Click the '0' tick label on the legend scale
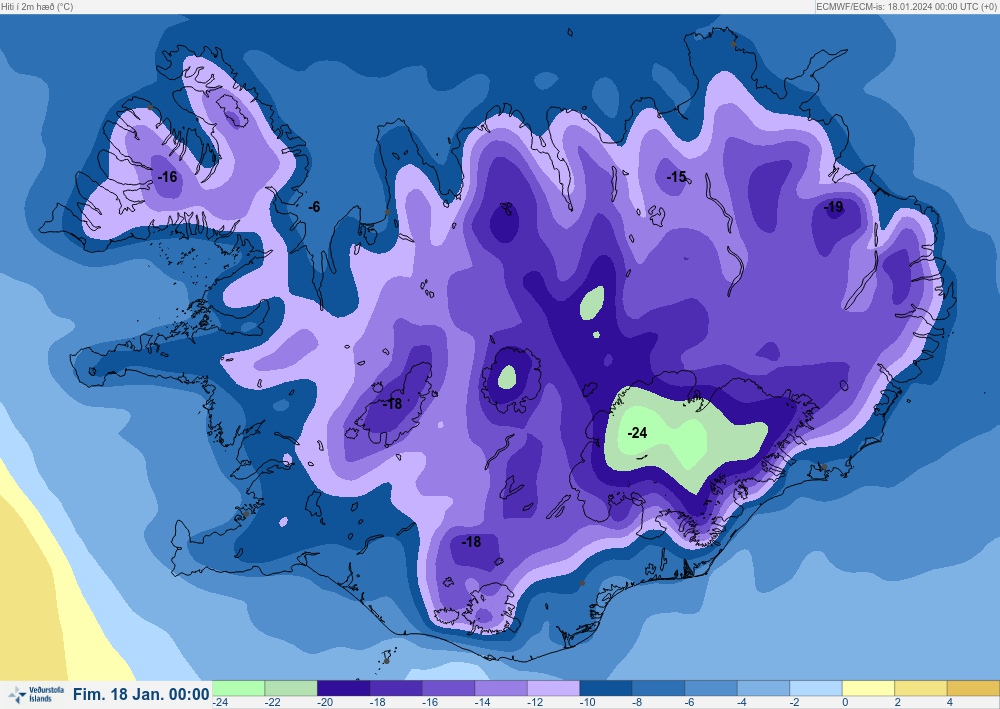 (x=845, y=702)
